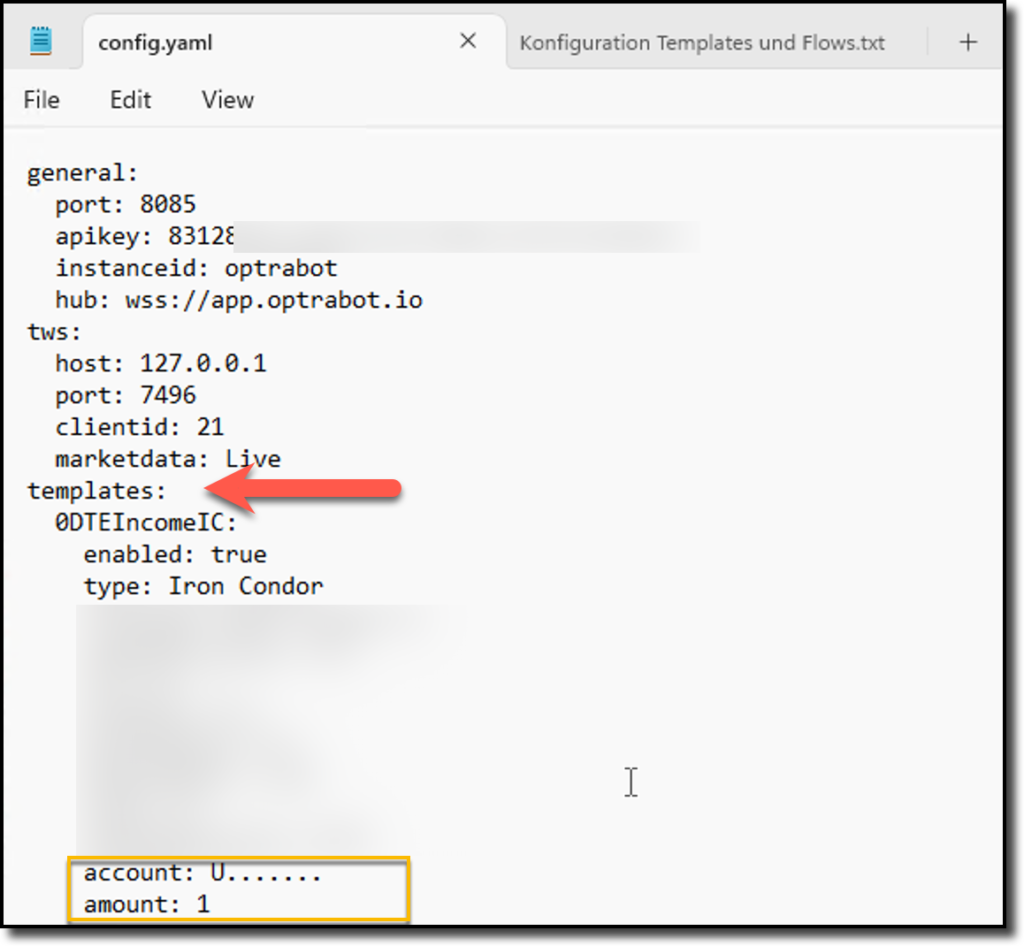Click the 'marketdata: Live' line
This screenshot has height=946, width=1024.
[167, 459]
